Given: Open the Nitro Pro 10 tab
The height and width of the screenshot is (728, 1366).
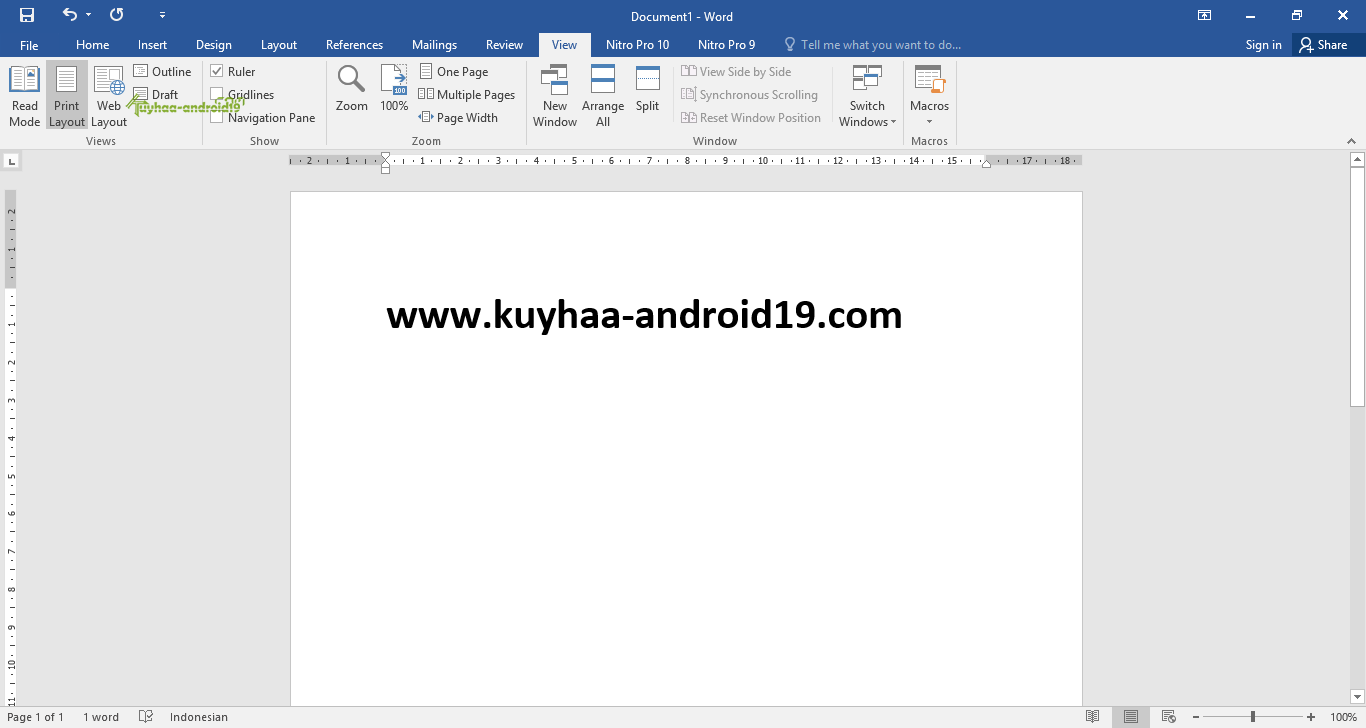Looking at the screenshot, I should [x=637, y=45].
